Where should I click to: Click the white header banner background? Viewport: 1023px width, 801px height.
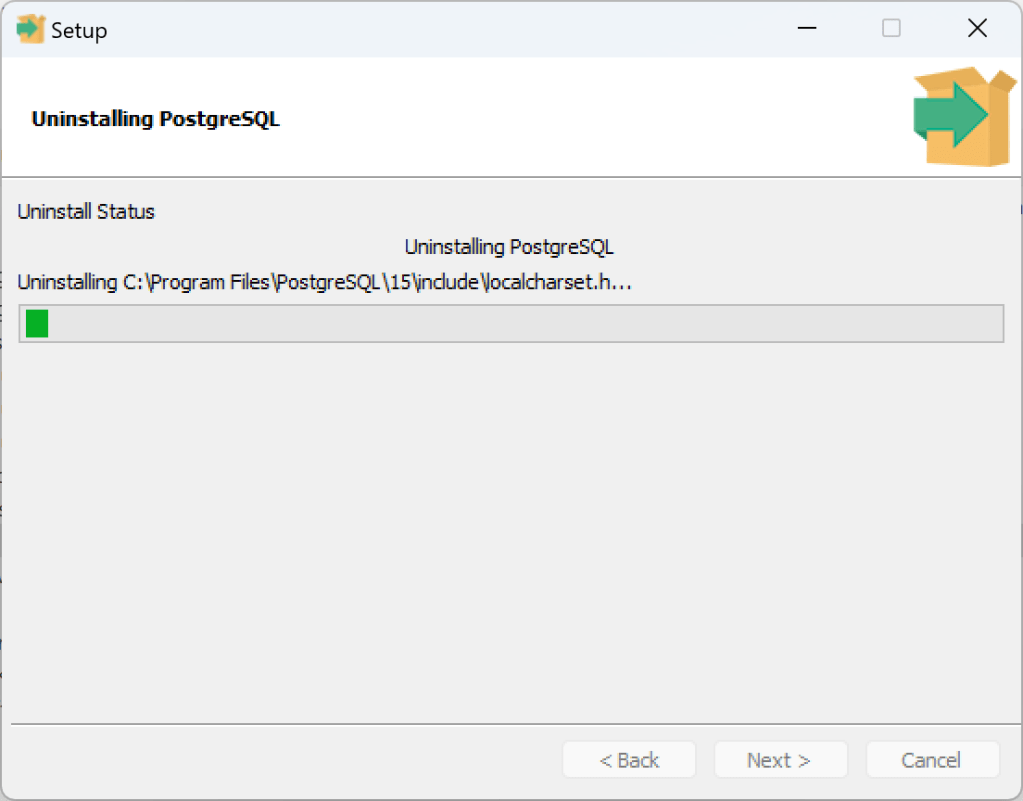click(x=600, y=119)
